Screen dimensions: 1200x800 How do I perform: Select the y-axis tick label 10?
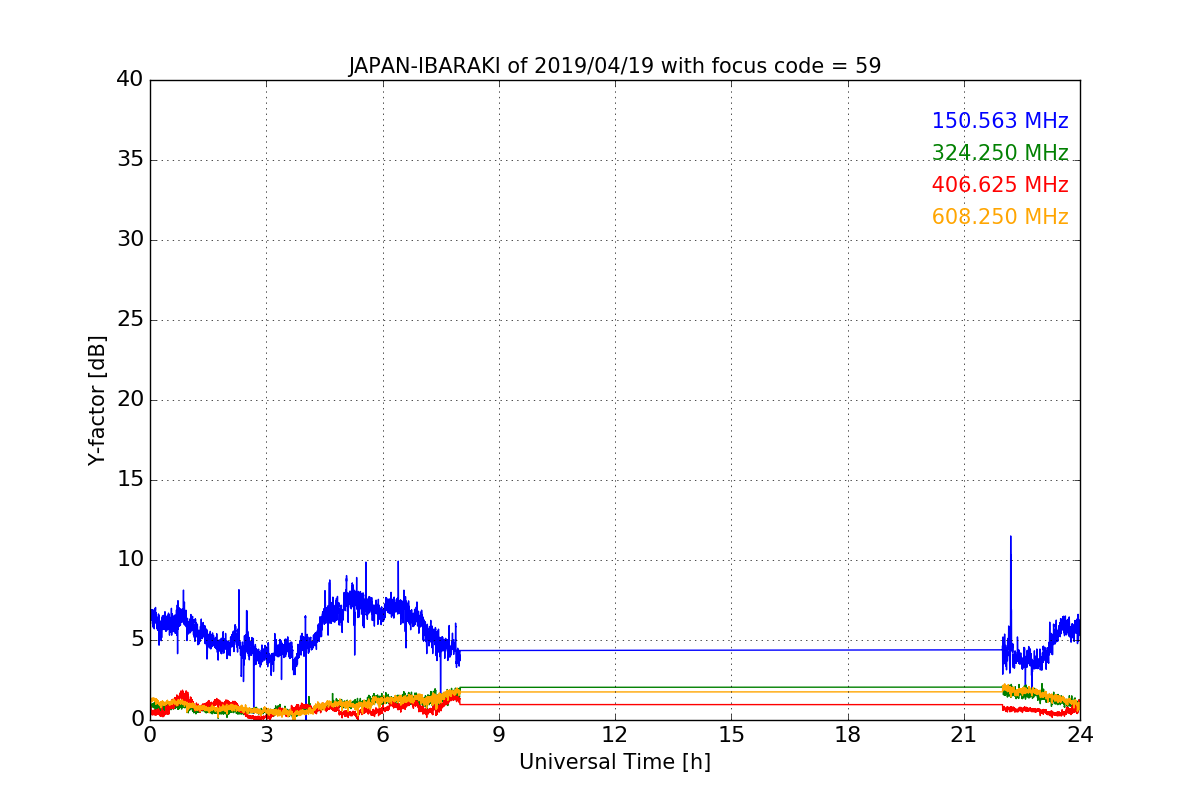click(x=130, y=560)
